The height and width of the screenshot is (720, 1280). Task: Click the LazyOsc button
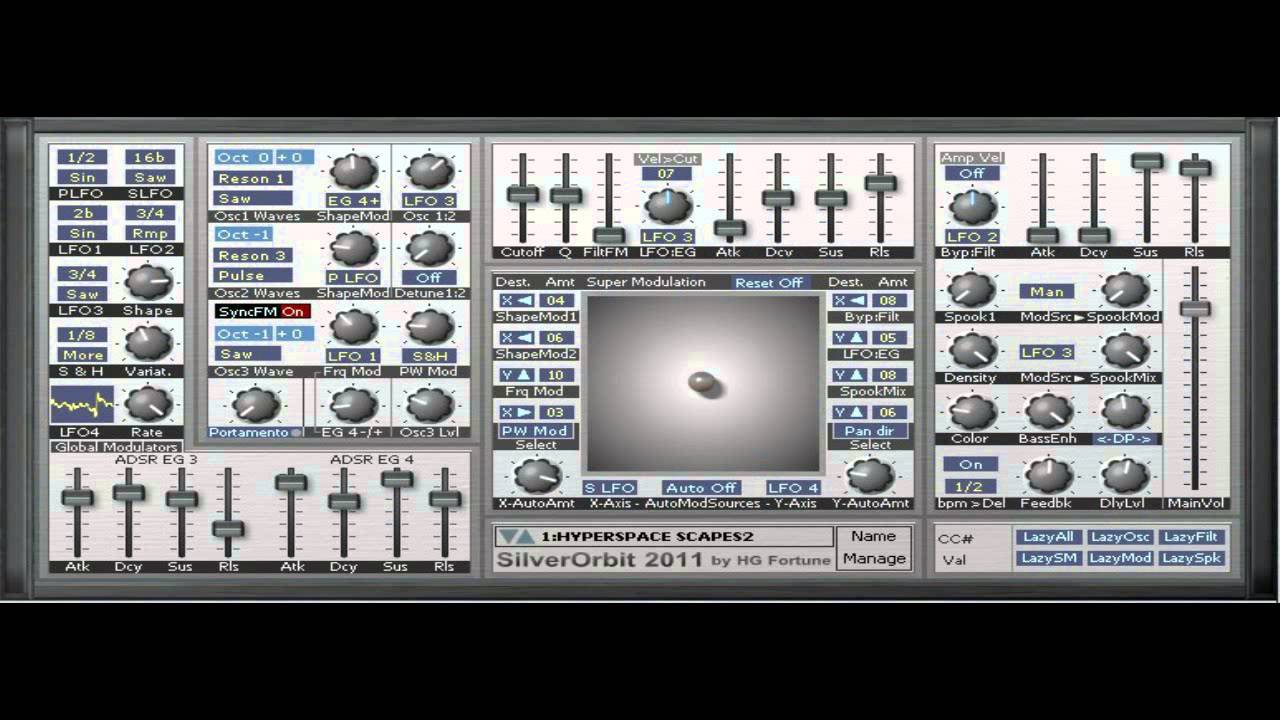pyautogui.click(x=1120, y=537)
